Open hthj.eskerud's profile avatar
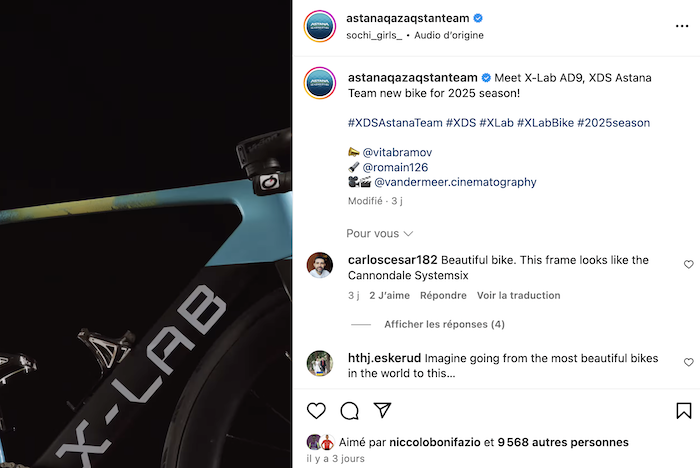 pyautogui.click(x=320, y=364)
